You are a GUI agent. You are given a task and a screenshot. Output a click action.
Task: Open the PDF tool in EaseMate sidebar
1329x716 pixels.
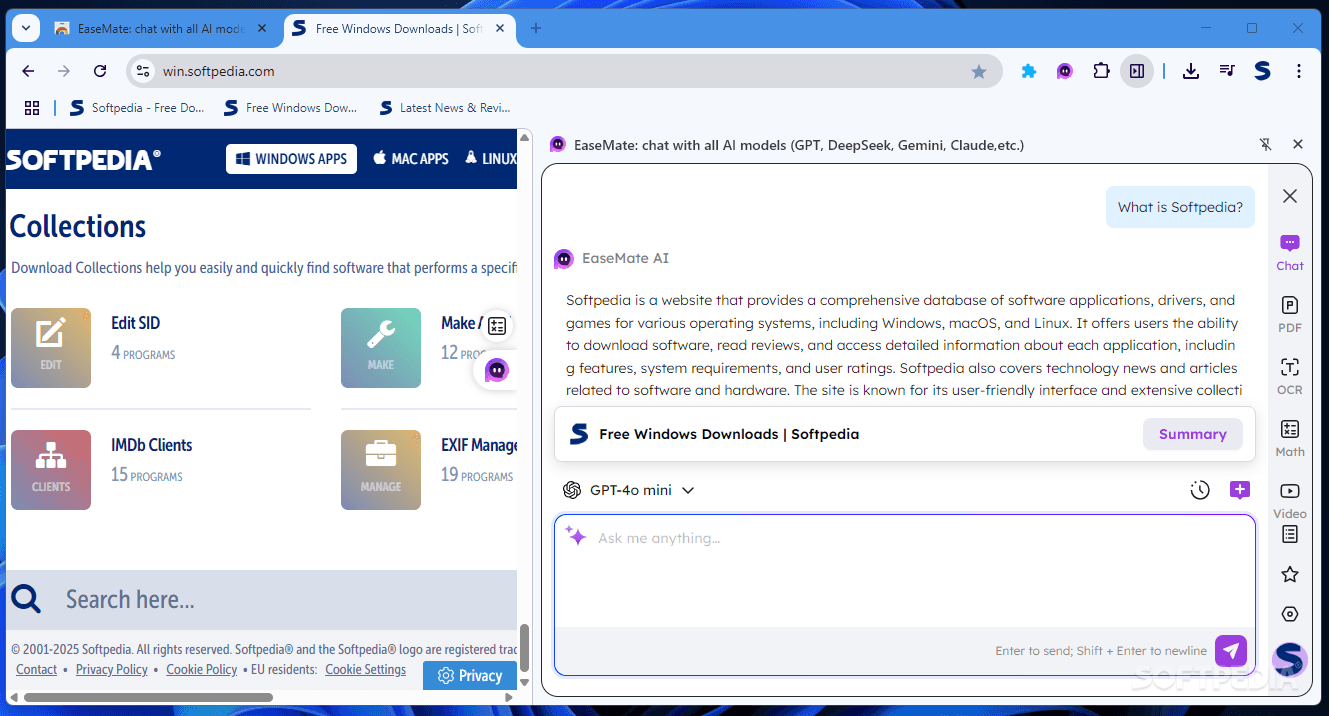coord(1290,314)
